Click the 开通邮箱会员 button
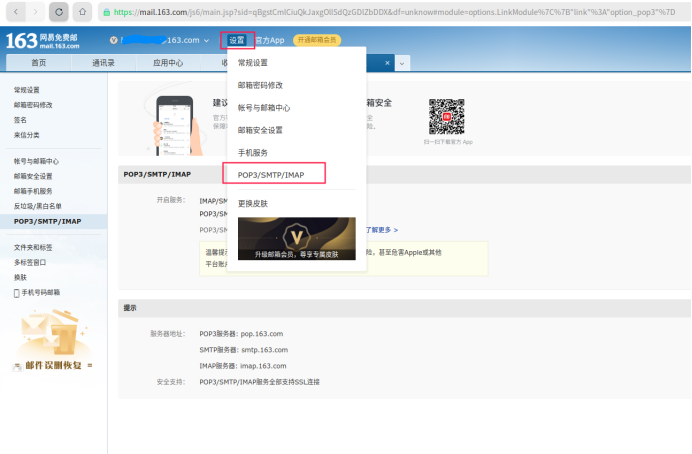This screenshot has height=454, width=692. tap(317, 40)
